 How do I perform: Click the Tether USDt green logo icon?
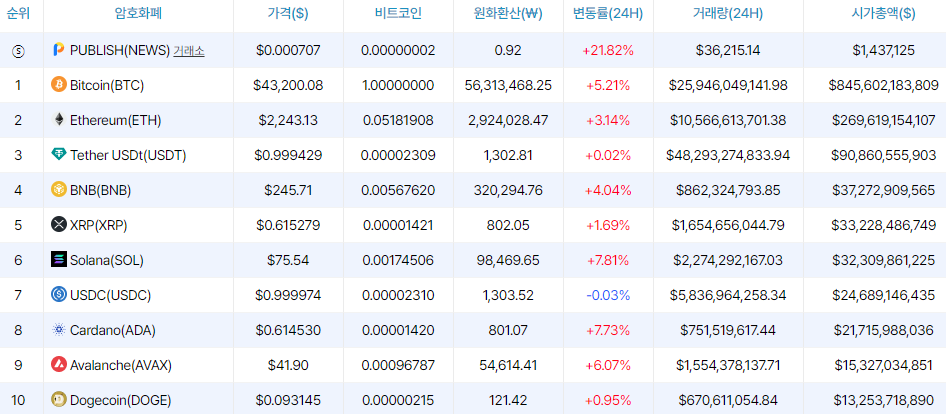point(59,155)
